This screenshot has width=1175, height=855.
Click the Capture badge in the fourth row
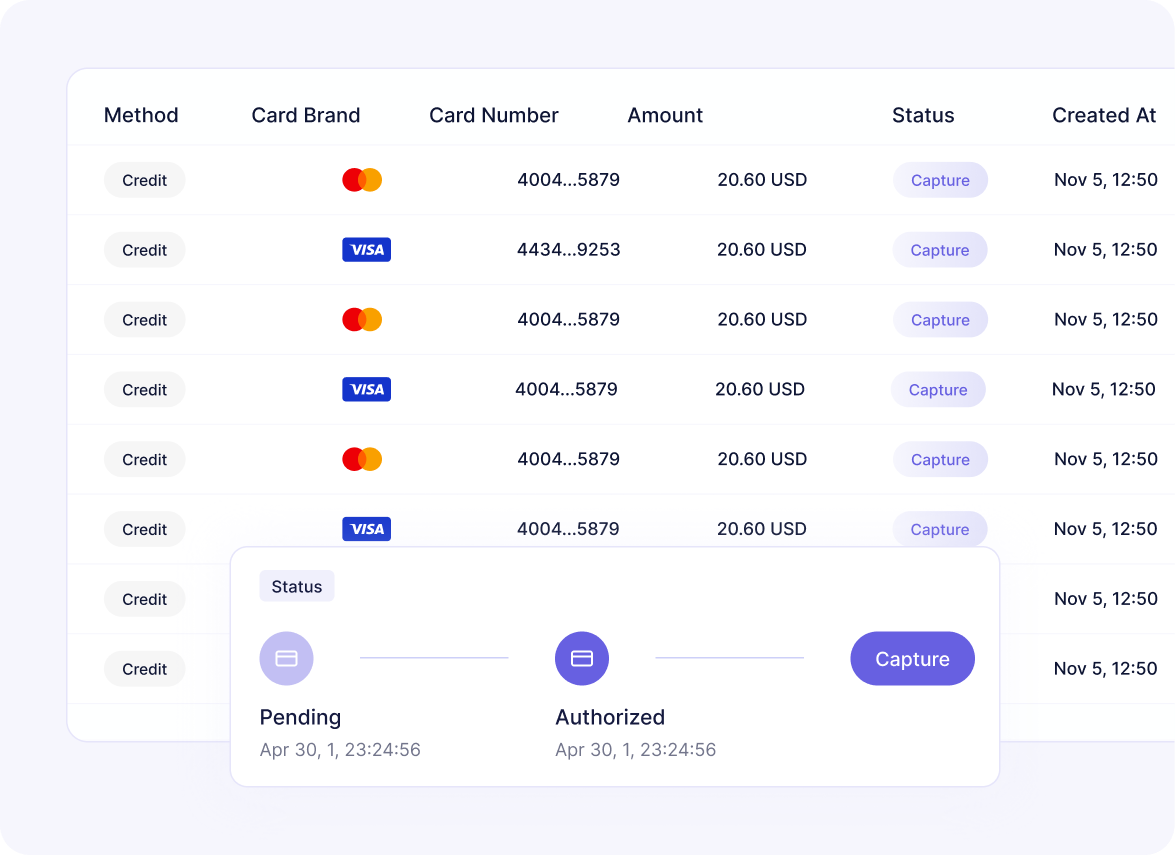938,389
